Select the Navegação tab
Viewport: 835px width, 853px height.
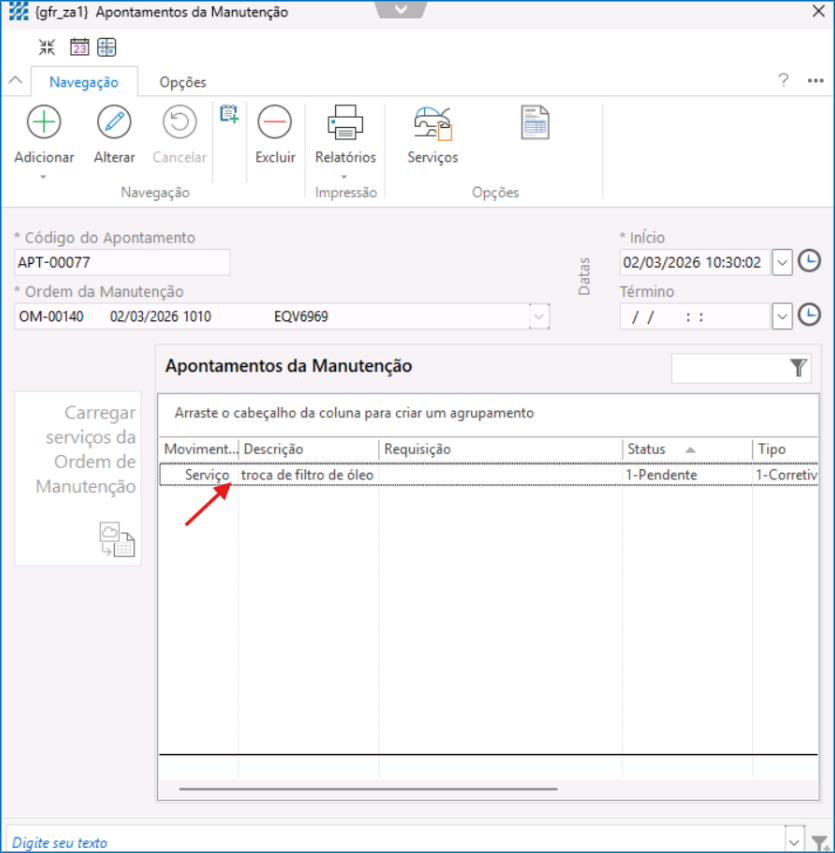[x=84, y=82]
